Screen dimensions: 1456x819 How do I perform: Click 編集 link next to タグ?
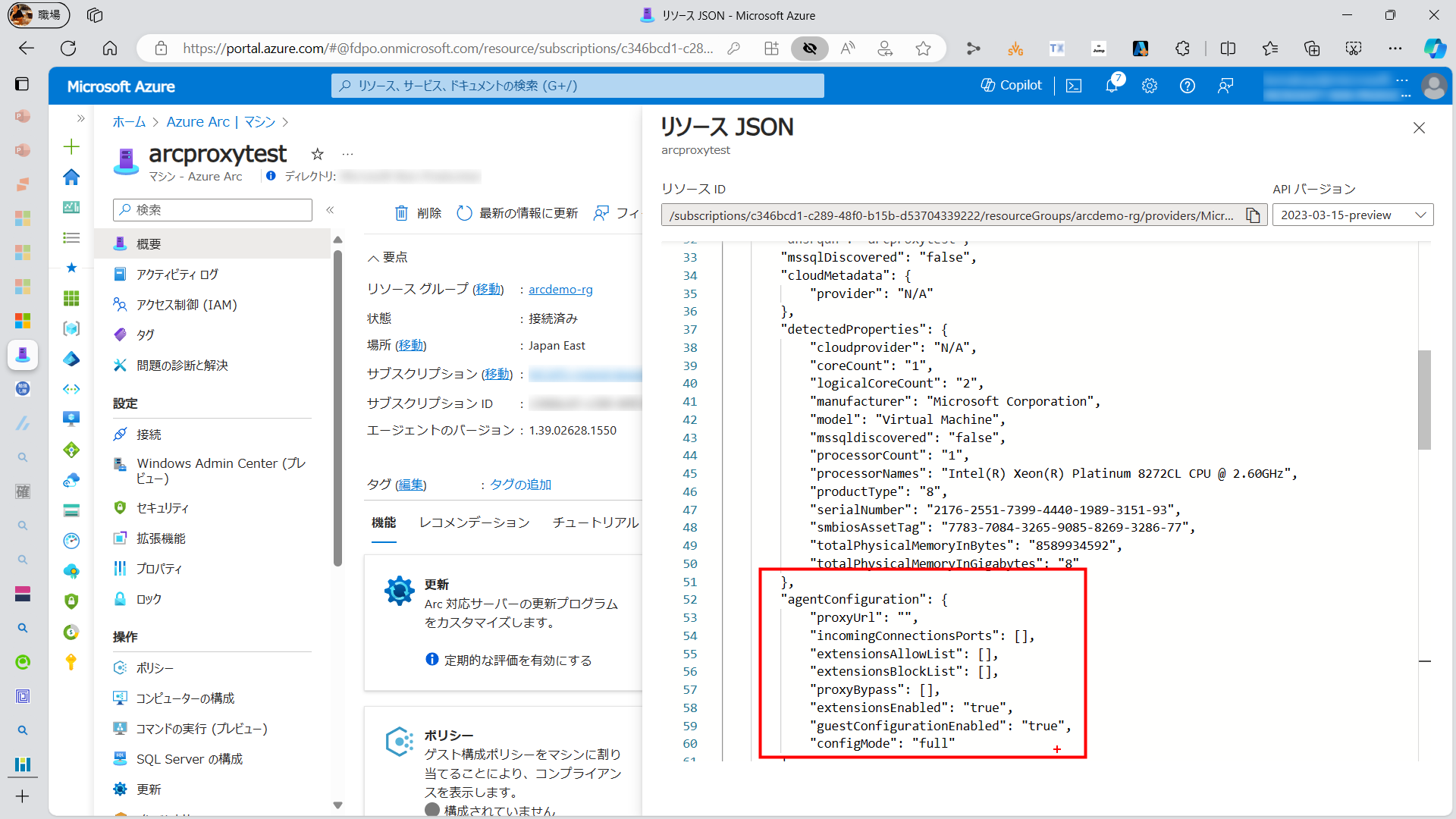[x=411, y=485]
